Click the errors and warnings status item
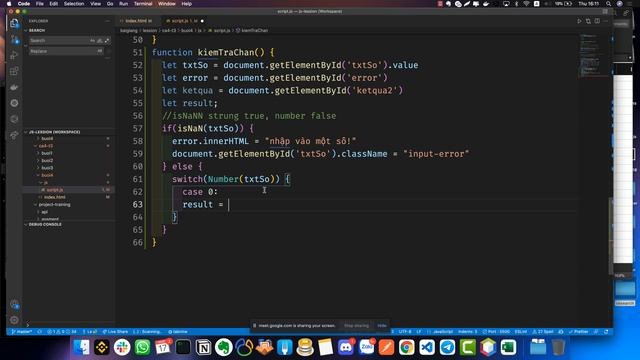Image resolution: width=640 pixels, height=360 pixels. [62, 332]
